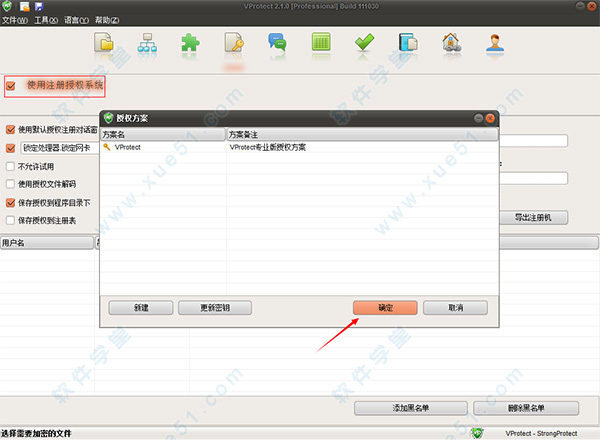Open the file selection toolbar icon
600x440 pixels.
coord(104,43)
